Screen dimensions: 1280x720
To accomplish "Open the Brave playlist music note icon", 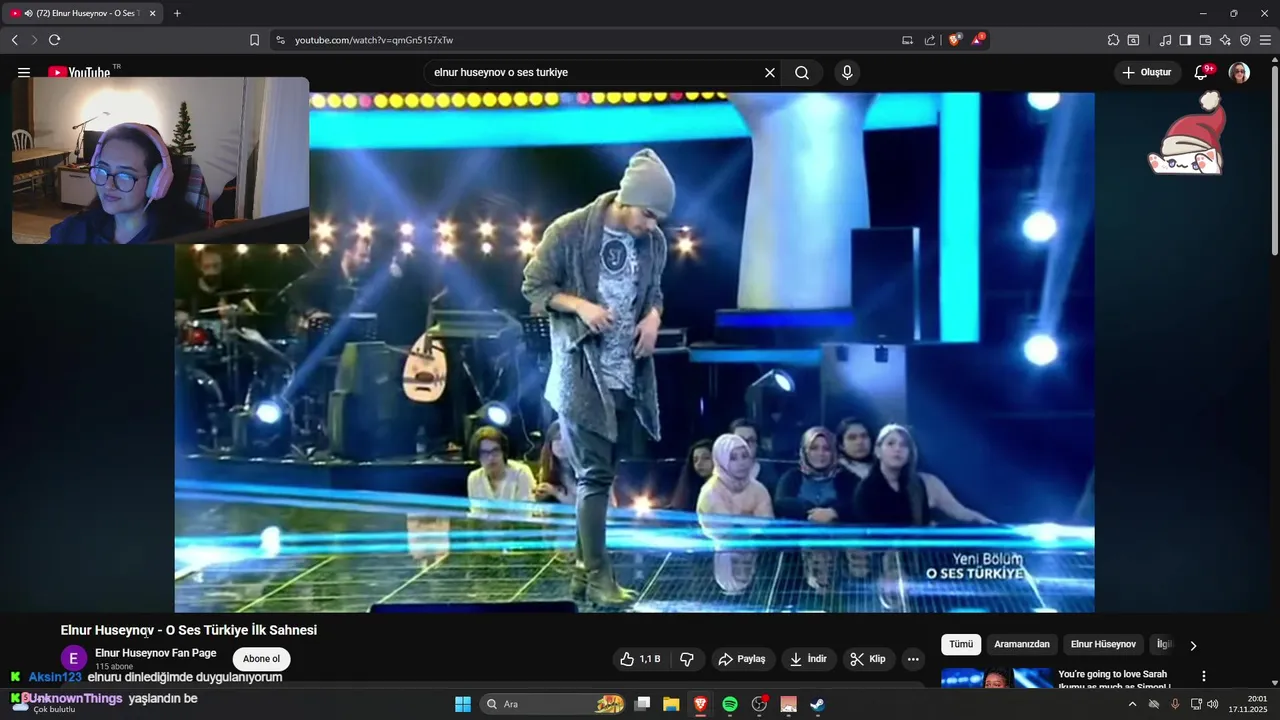I will [x=1165, y=40].
